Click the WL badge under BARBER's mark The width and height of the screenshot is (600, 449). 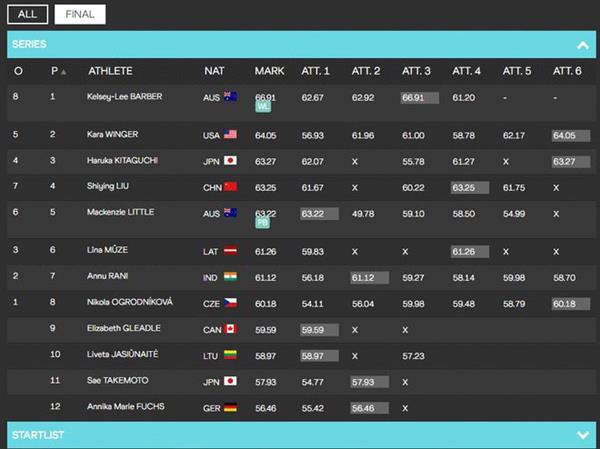point(263,107)
